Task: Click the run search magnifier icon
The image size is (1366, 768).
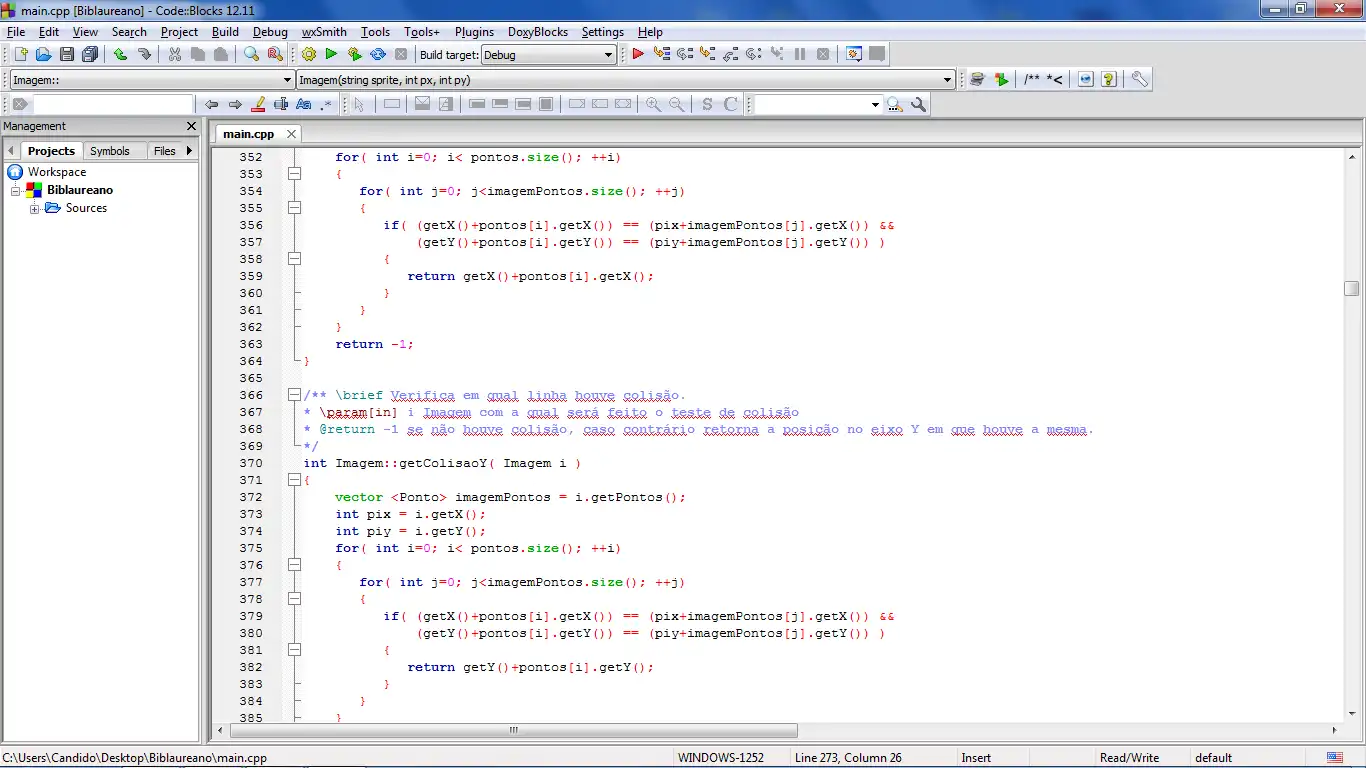Action: click(x=895, y=104)
